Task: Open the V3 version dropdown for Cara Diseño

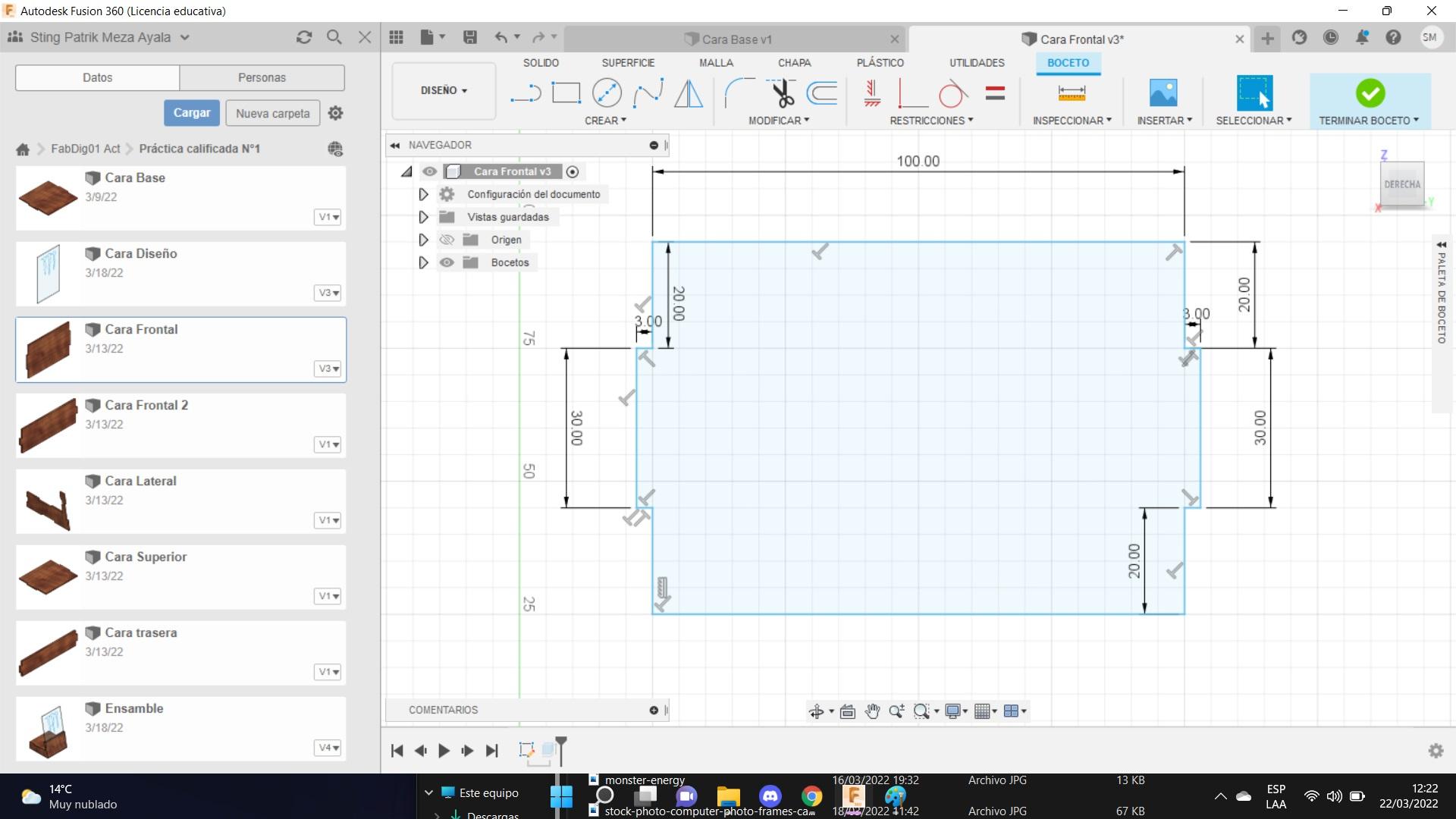Action: pos(328,293)
